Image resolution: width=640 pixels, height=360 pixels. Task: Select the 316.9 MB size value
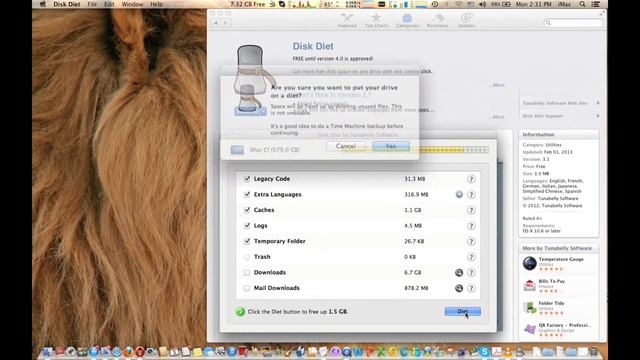[416, 194]
